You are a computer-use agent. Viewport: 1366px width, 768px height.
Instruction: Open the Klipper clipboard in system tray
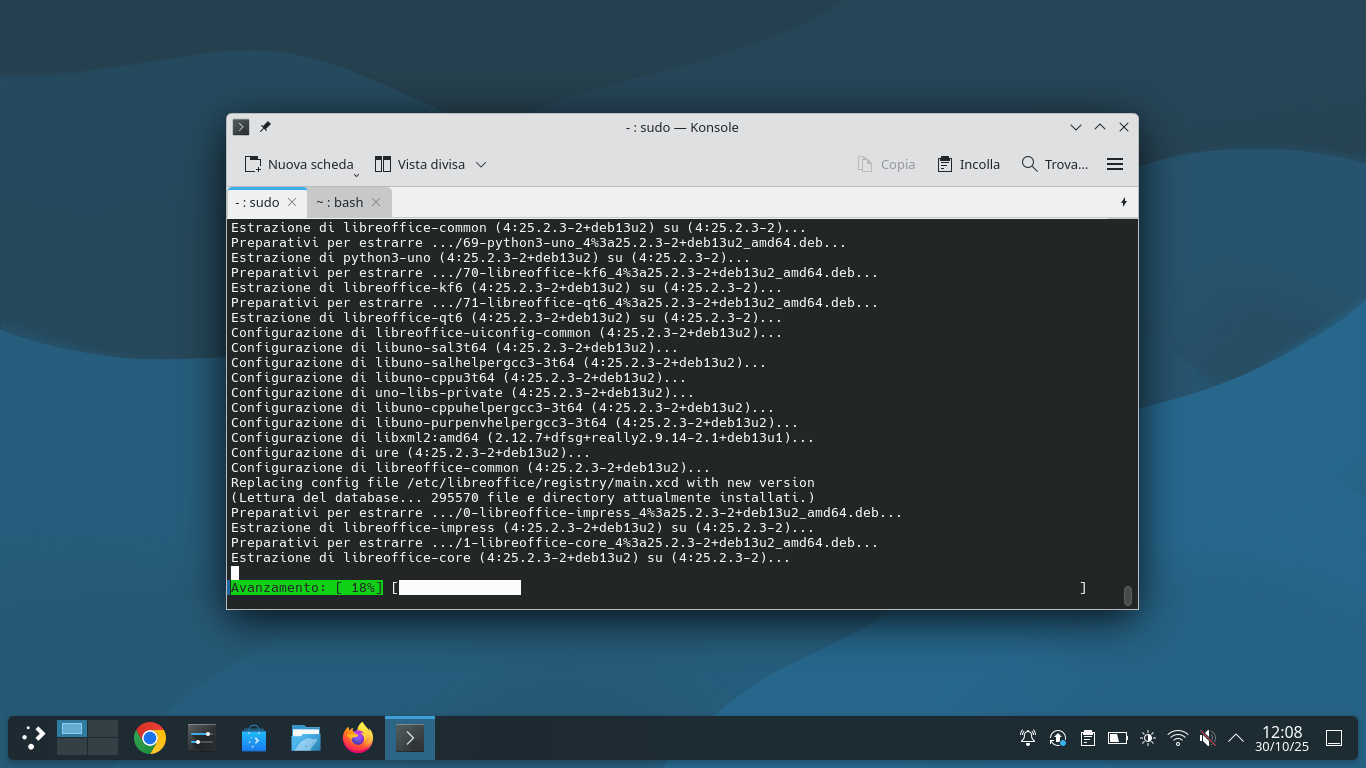[1087, 737]
